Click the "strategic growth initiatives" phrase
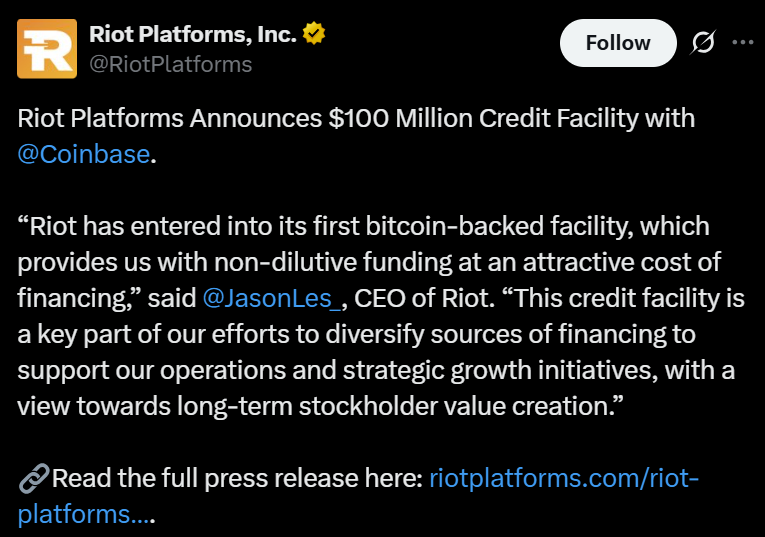 (491, 369)
